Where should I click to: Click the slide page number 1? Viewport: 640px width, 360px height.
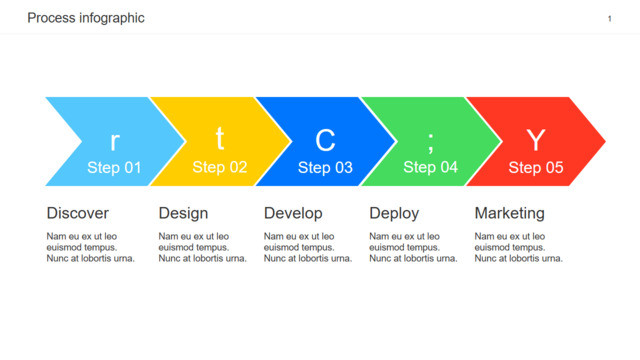point(609,19)
